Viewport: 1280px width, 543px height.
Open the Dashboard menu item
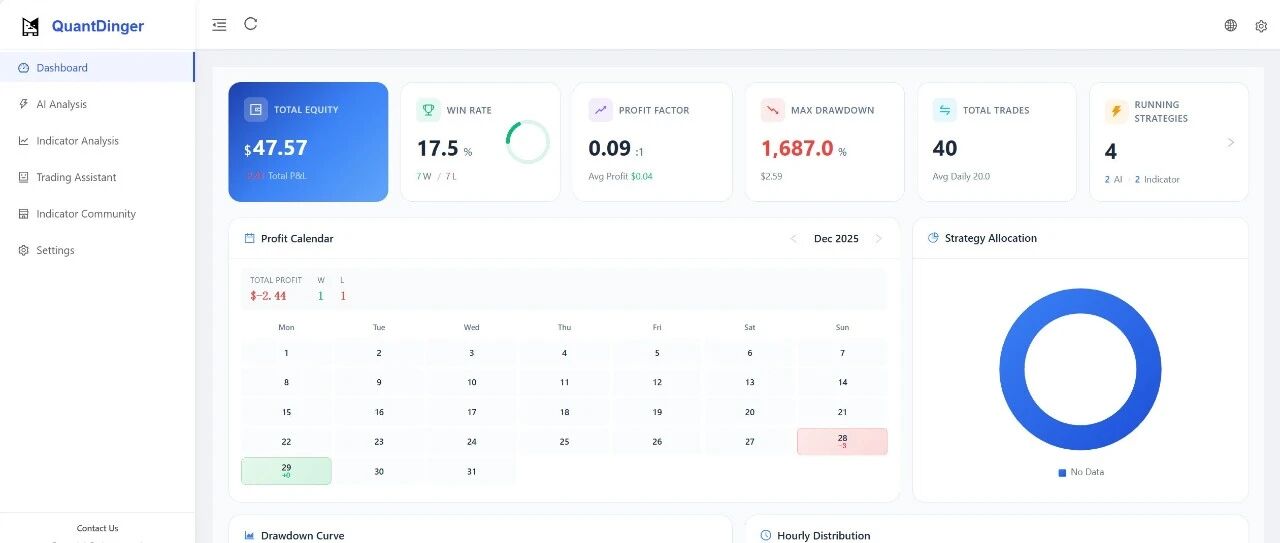pos(97,68)
